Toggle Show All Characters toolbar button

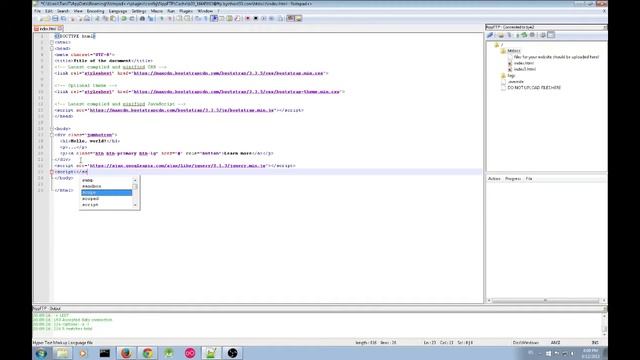(206, 18)
